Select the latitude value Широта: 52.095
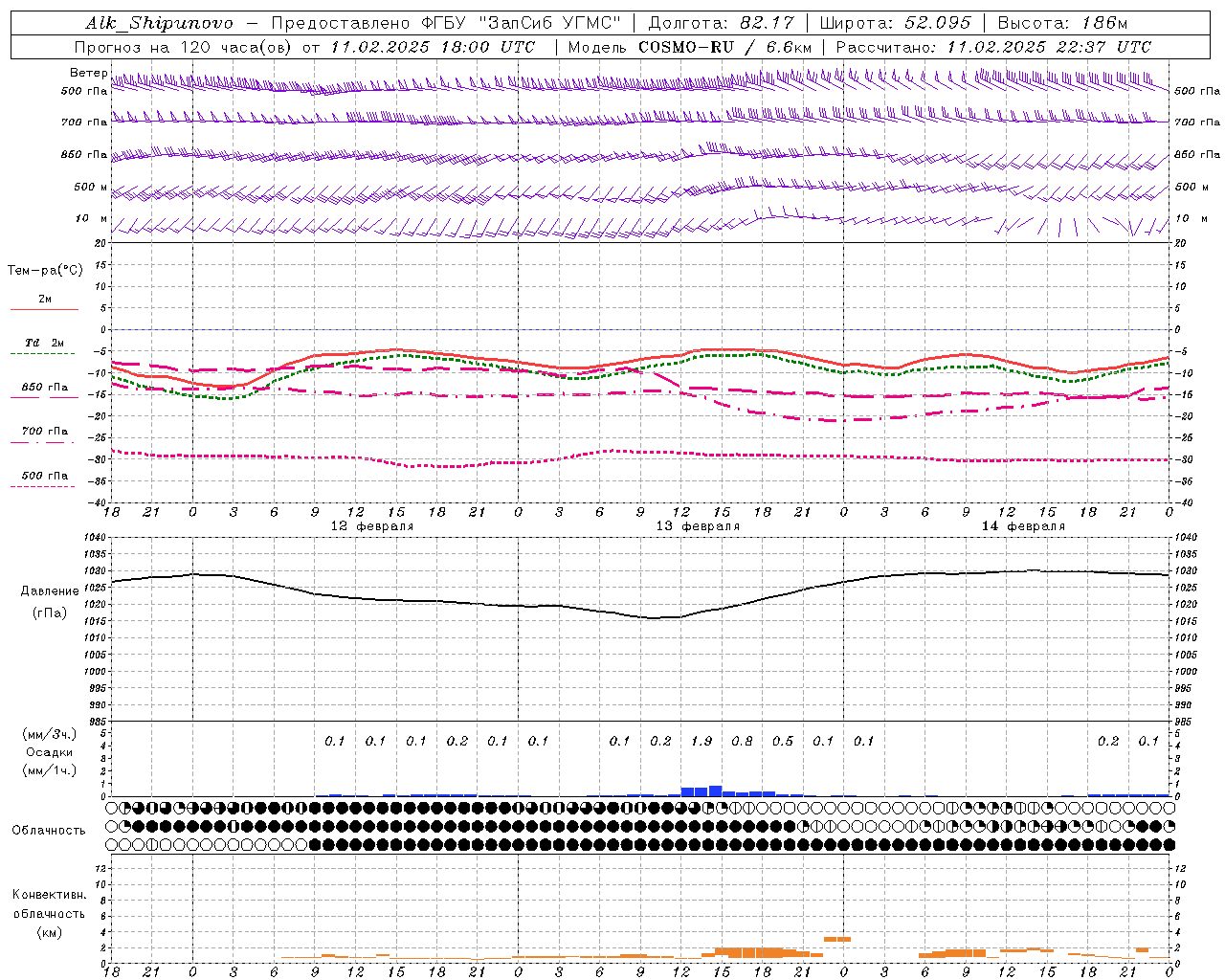Viewport: 1225px width, 980px height. coord(896,23)
